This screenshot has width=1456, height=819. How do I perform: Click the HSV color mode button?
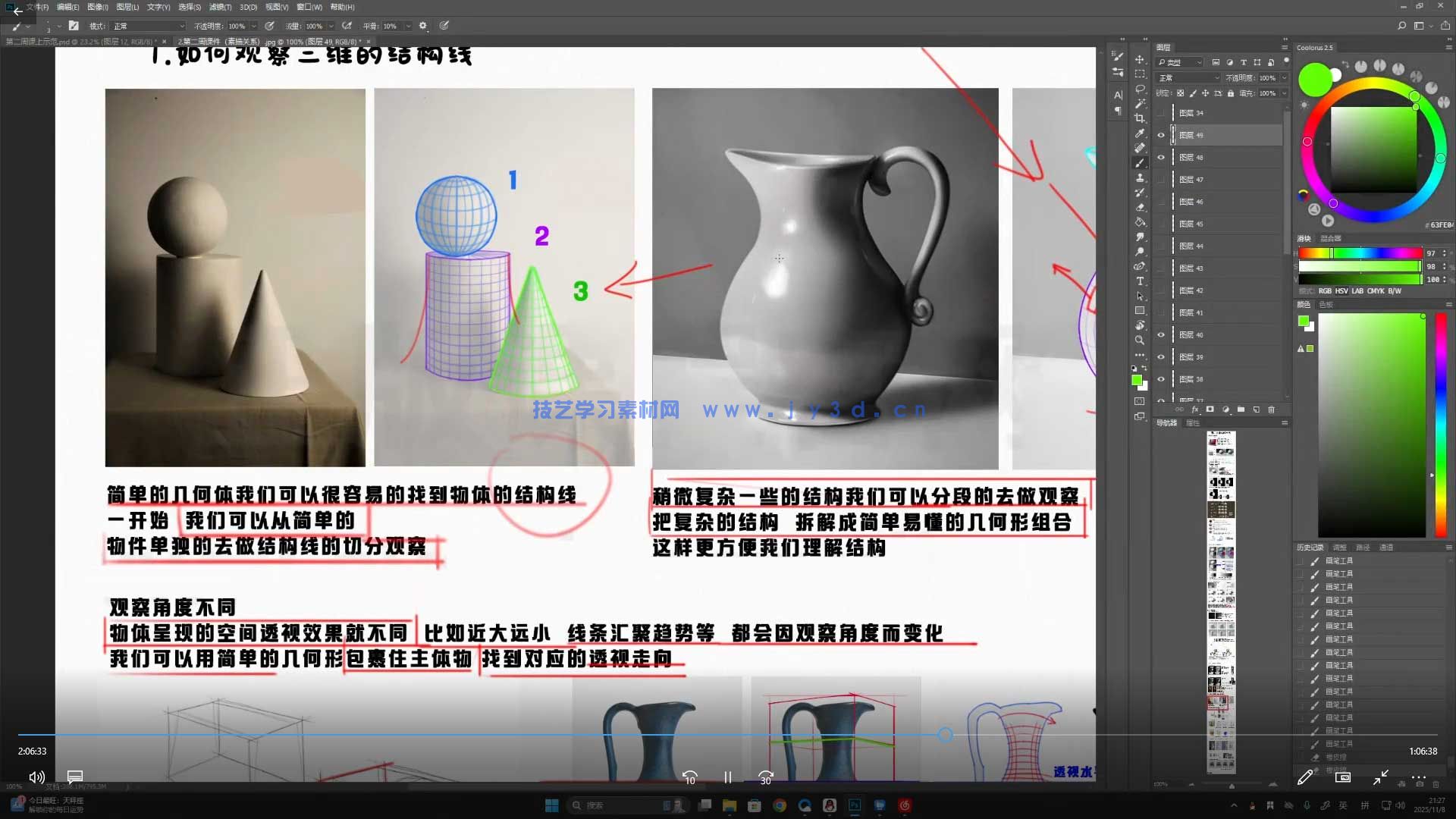click(1341, 291)
